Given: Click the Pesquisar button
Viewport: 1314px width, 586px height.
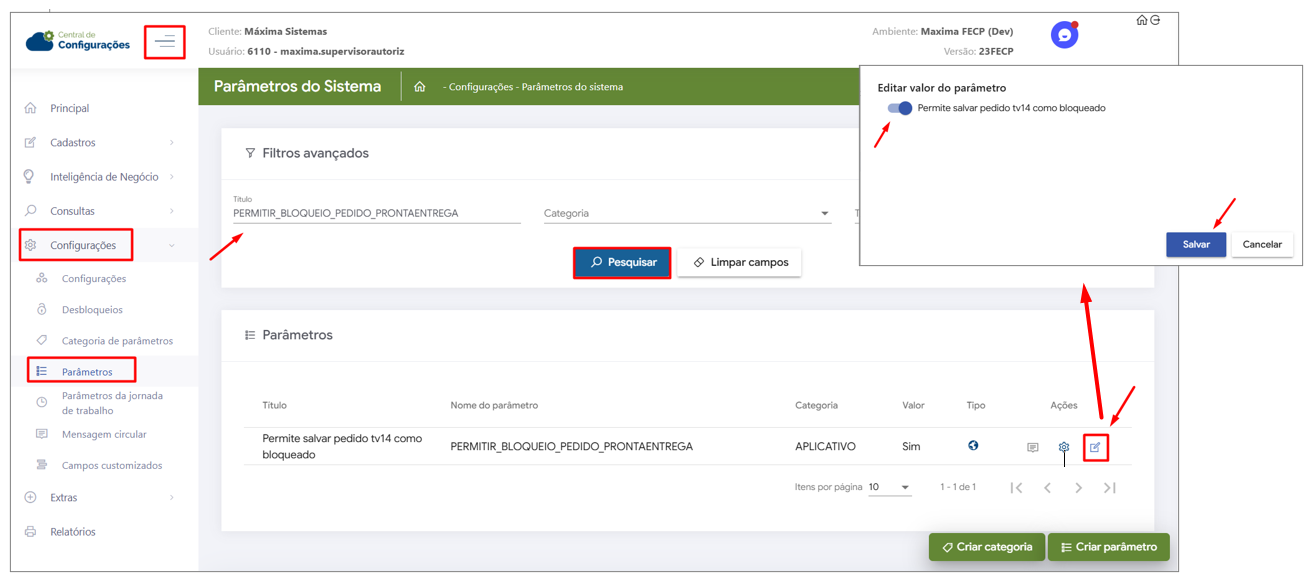Looking at the screenshot, I should pyautogui.click(x=622, y=262).
